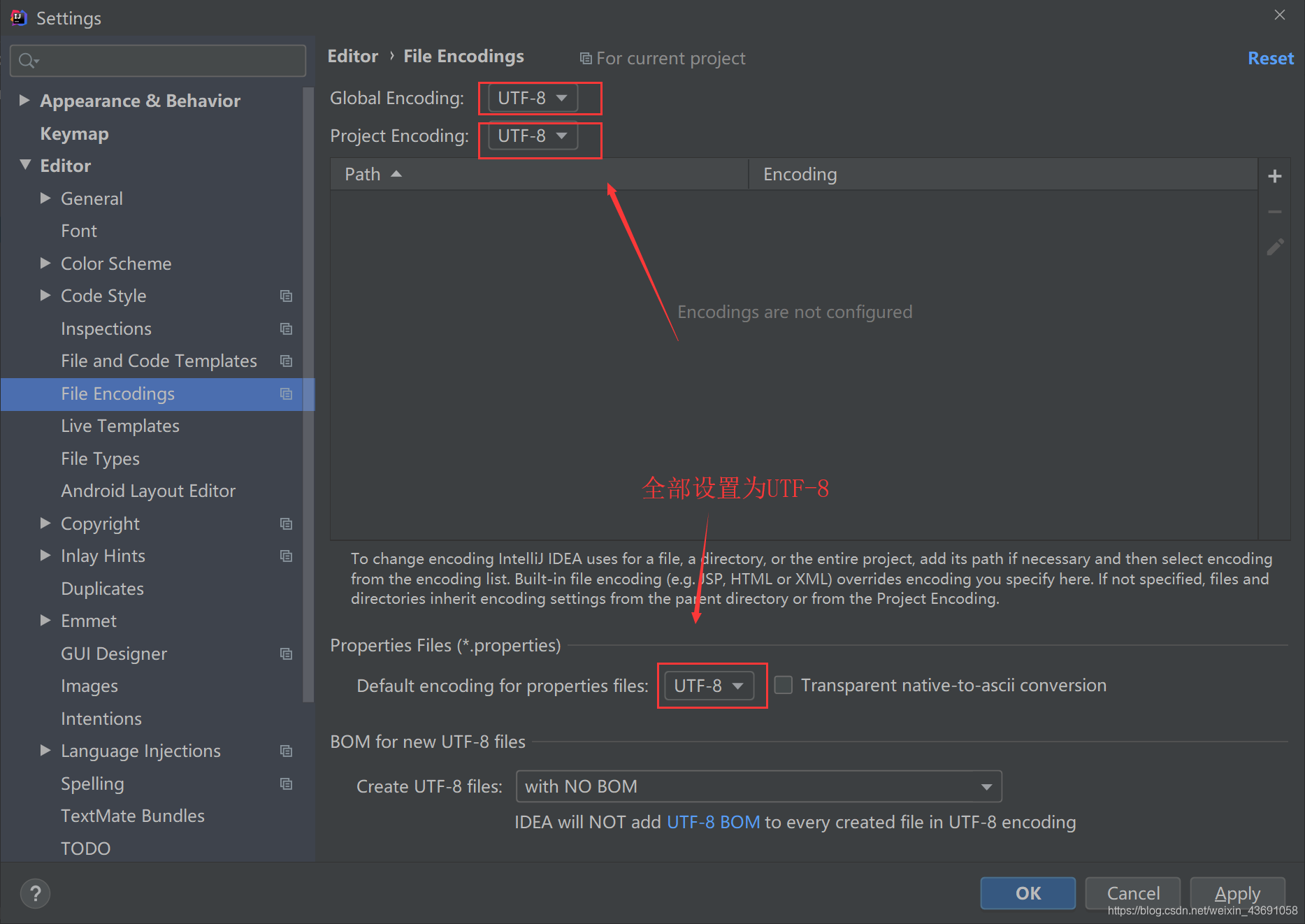Expand the Inlay Hints node
Viewport: 1305px width, 924px height.
(x=45, y=555)
